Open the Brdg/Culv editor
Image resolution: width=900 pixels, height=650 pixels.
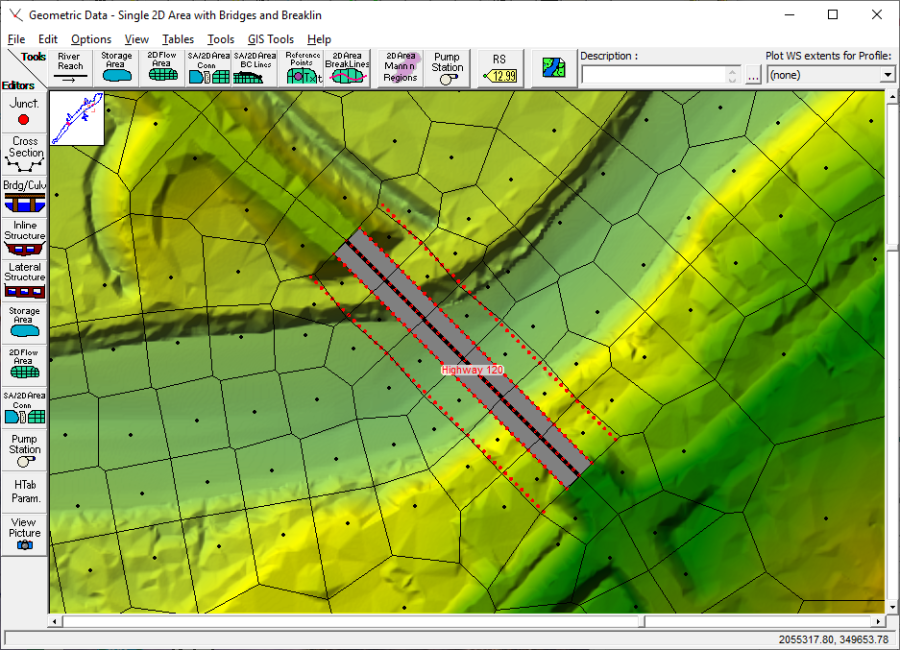(22, 196)
